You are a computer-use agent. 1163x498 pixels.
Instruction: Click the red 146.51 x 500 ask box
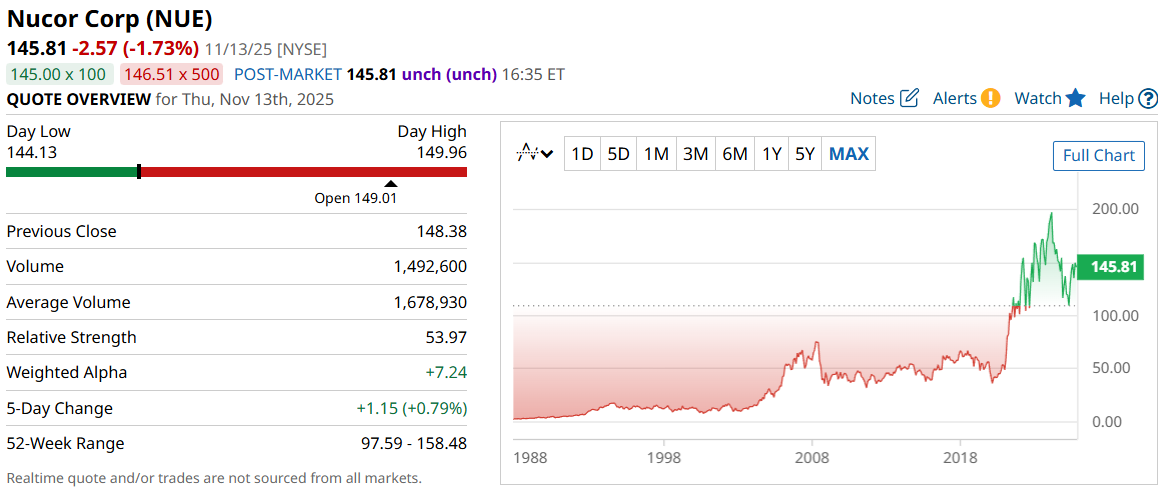click(x=172, y=74)
